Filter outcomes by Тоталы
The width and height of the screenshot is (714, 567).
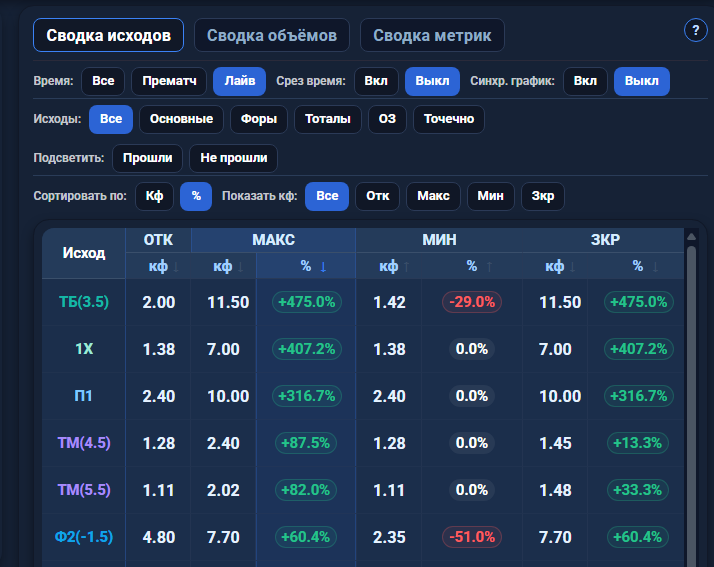click(x=328, y=119)
